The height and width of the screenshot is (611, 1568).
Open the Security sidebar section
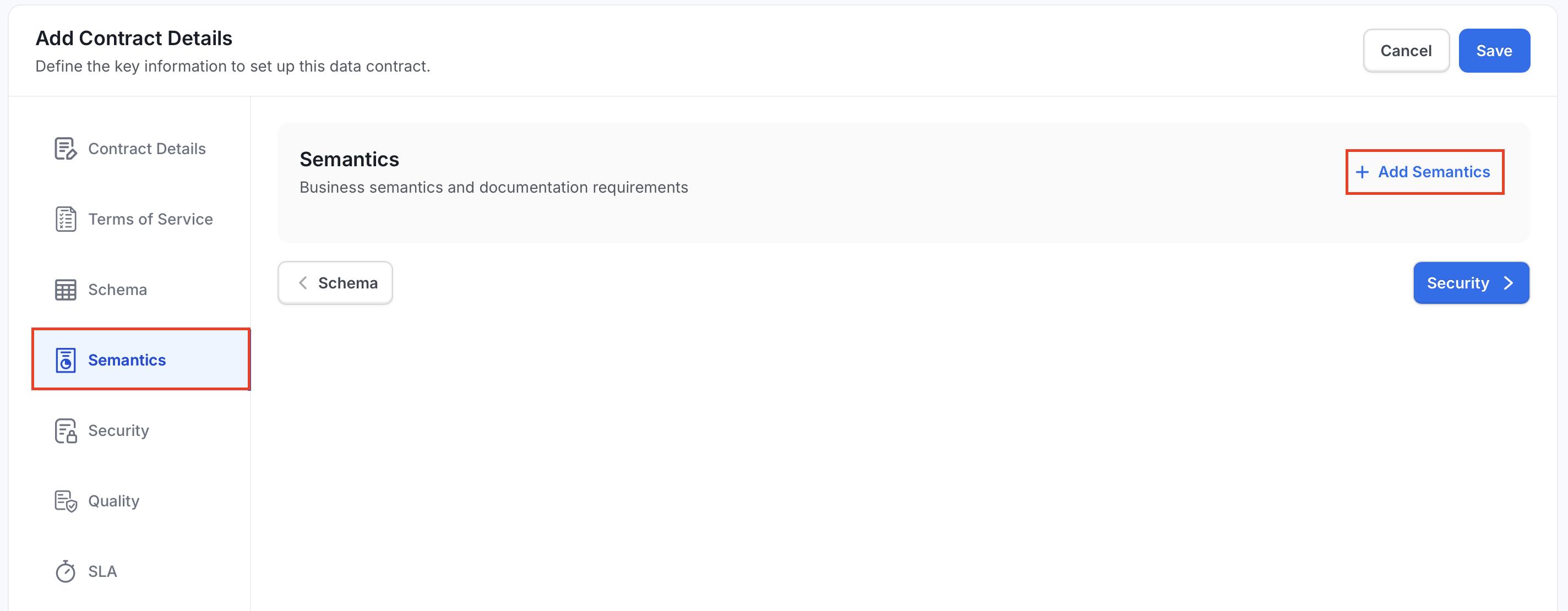coord(141,431)
